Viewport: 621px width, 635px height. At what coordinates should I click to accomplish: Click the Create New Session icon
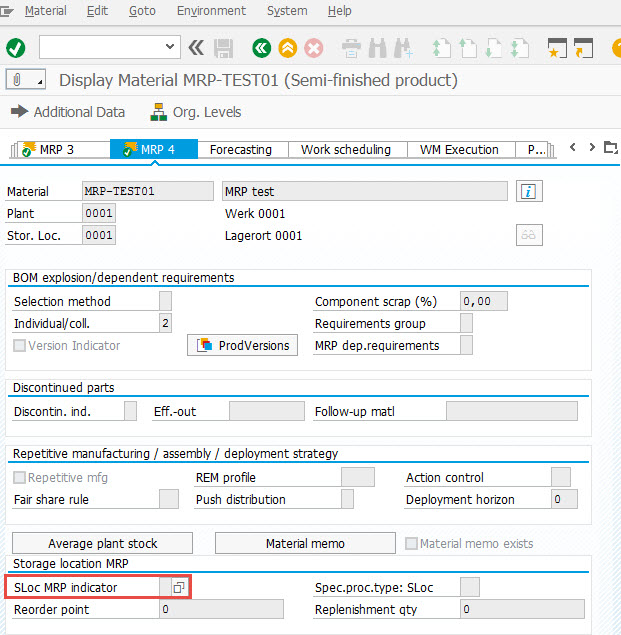pos(557,48)
